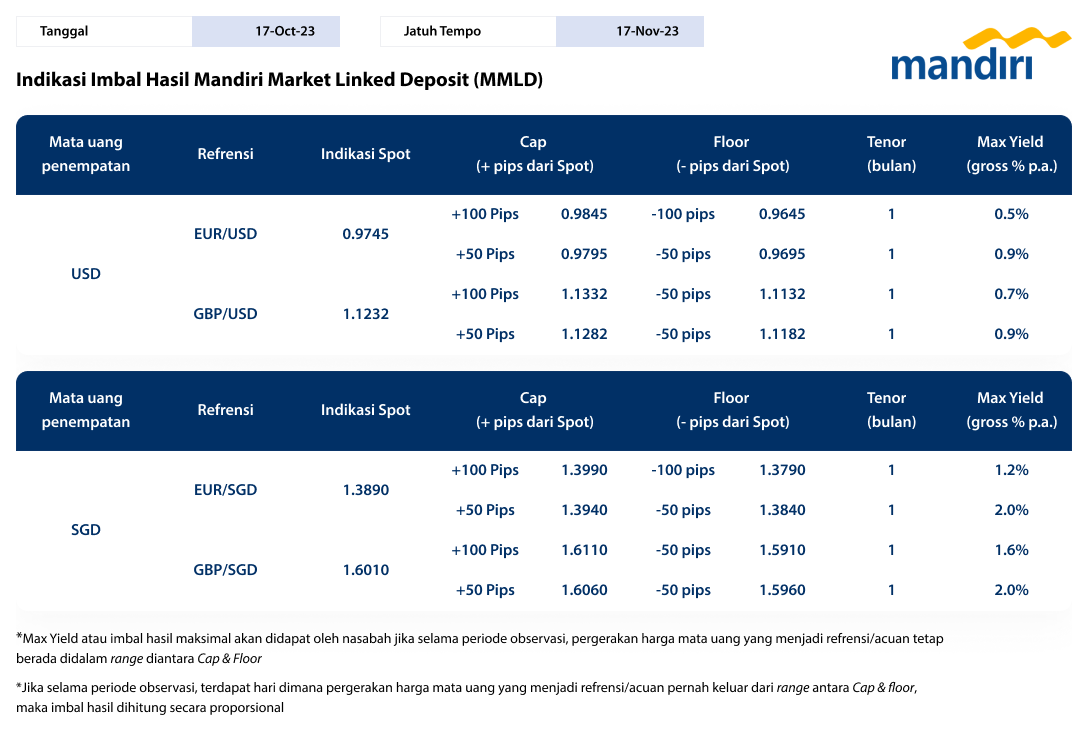The image size is (1088, 734).
Task: Click spot indication 1.6010
Action: coord(366,570)
